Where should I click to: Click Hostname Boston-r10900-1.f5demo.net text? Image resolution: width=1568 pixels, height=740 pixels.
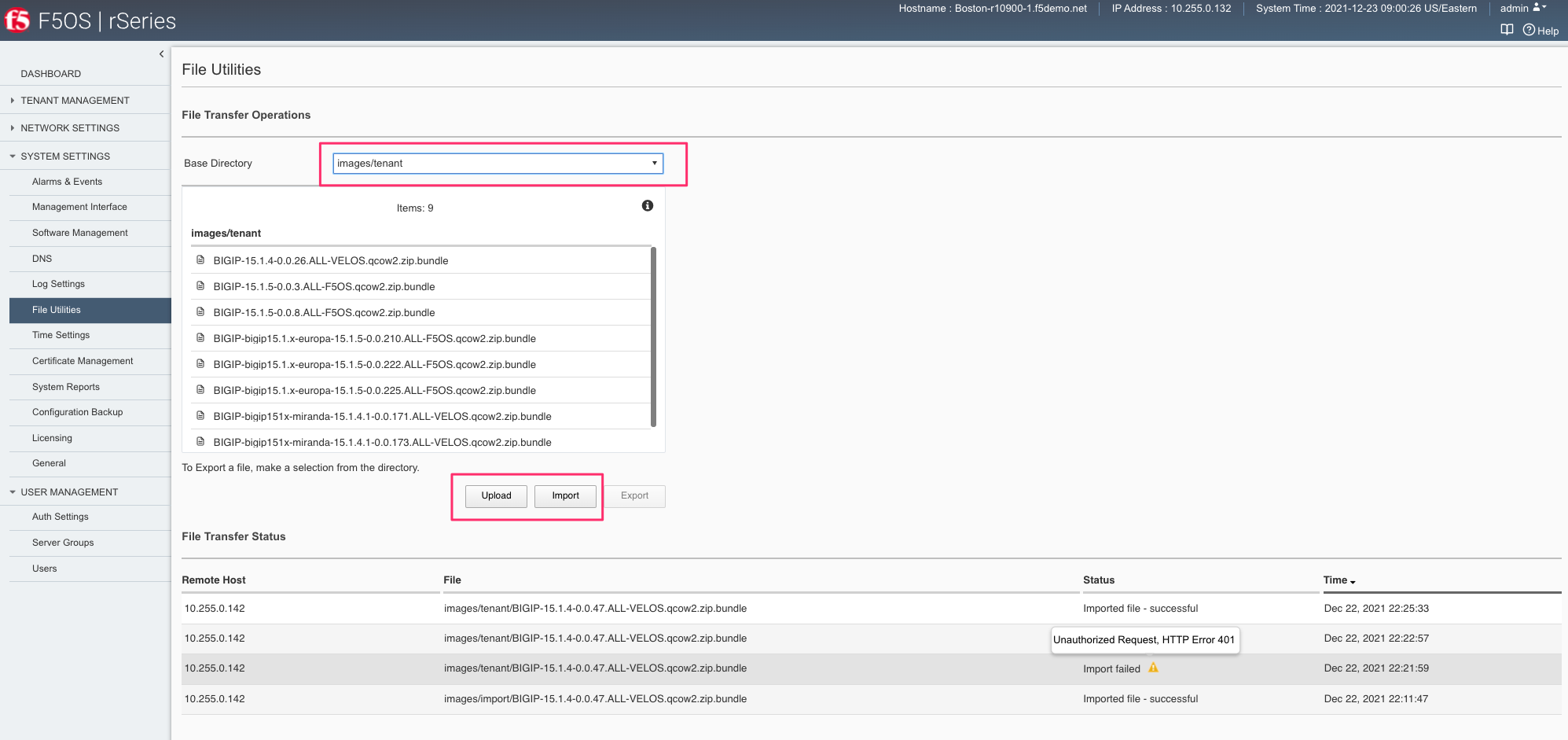[x=993, y=8]
